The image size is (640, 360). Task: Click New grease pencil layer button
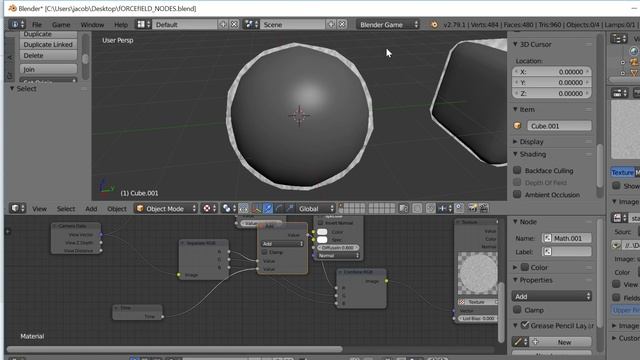point(560,342)
